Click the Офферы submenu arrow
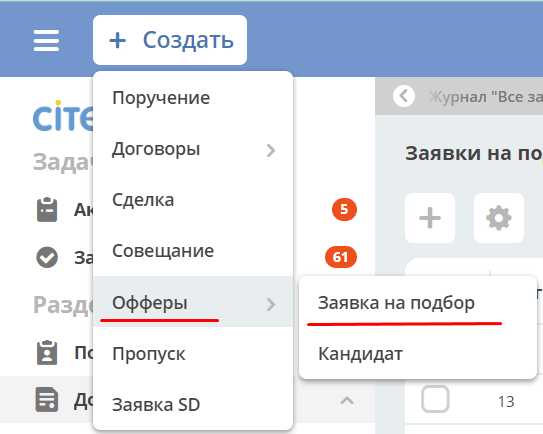 tap(271, 304)
